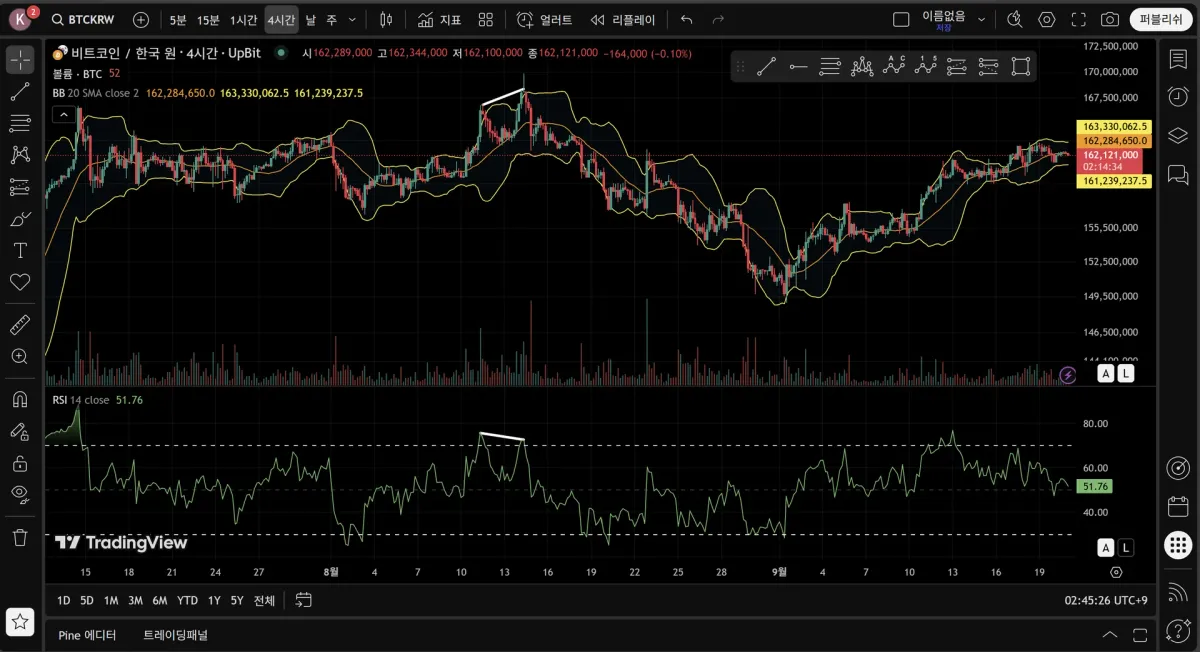Open the help question mark icon
This screenshot has height=652, width=1200.
tap(1178, 629)
